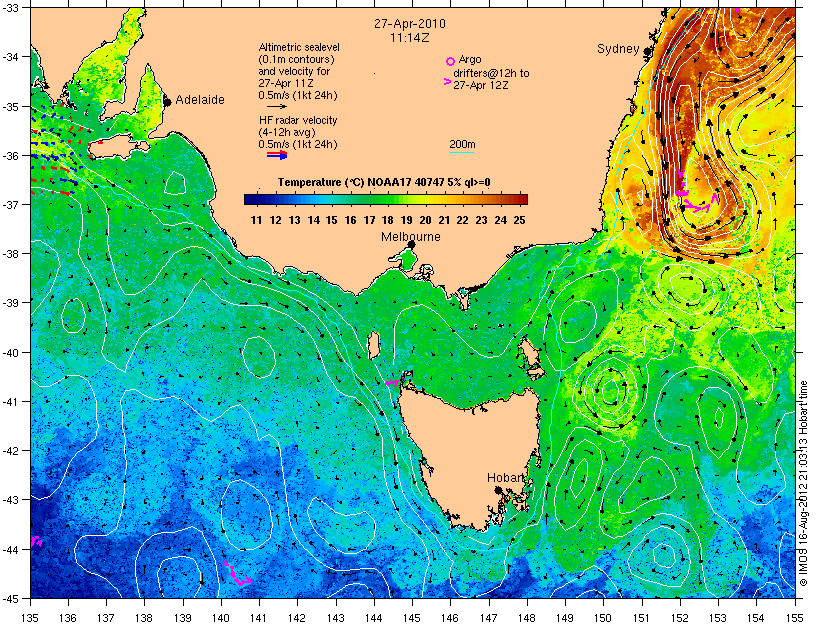
Task: Click the dark blue end of temperature colorbar
Action: pyautogui.click(x=250, y=199)
